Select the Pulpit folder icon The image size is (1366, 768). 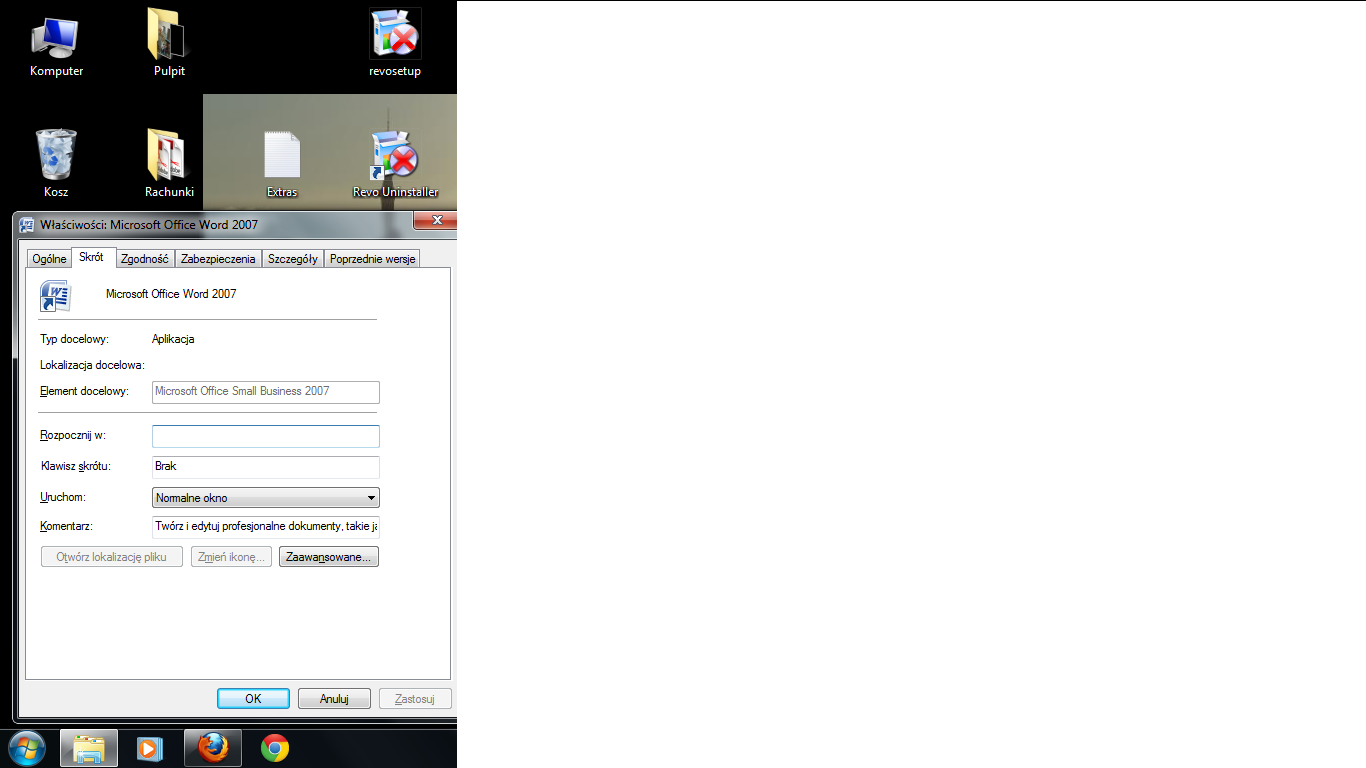point(169,44)
